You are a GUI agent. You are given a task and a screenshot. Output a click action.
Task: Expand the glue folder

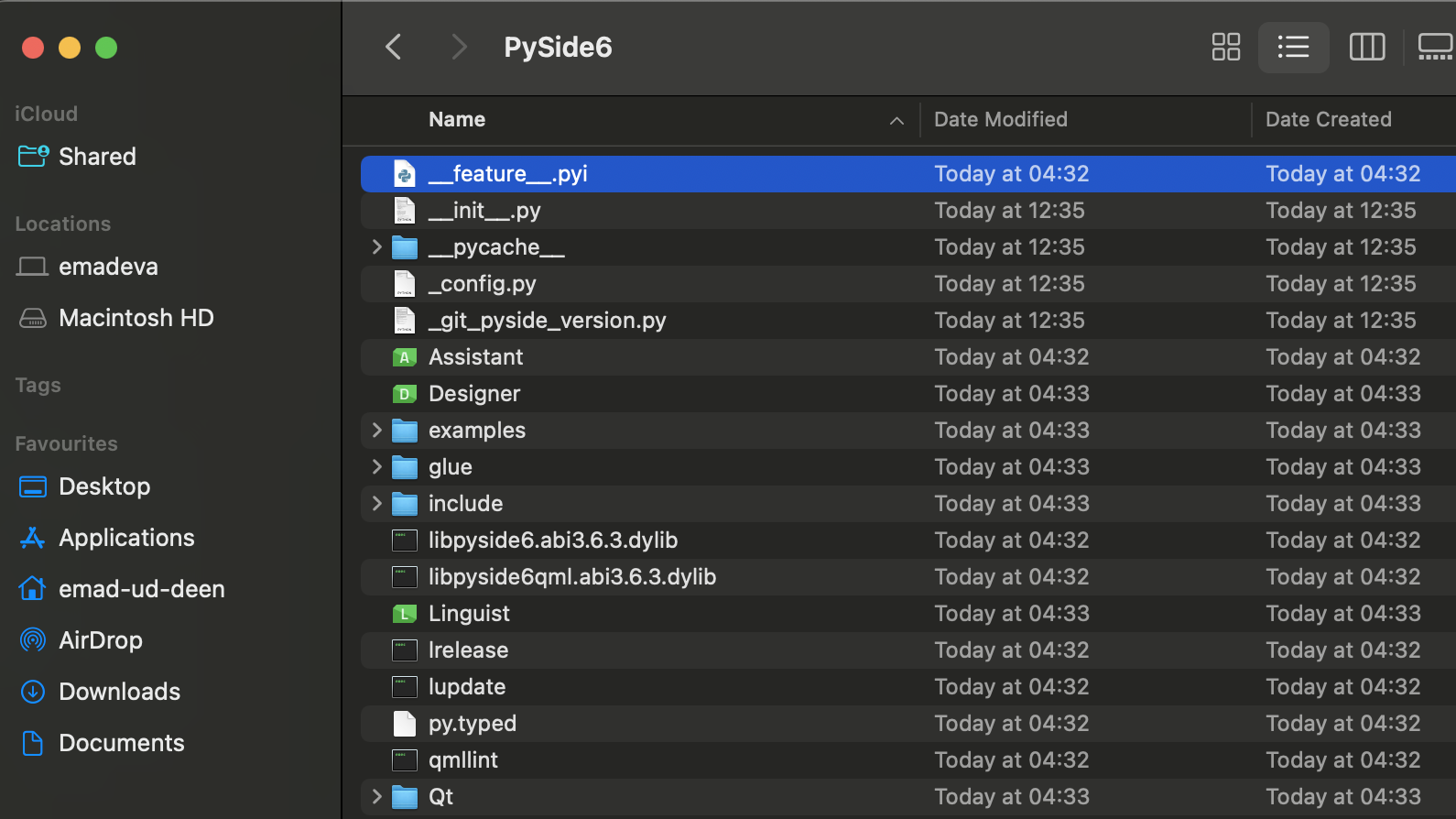click(x=376, y=467)
